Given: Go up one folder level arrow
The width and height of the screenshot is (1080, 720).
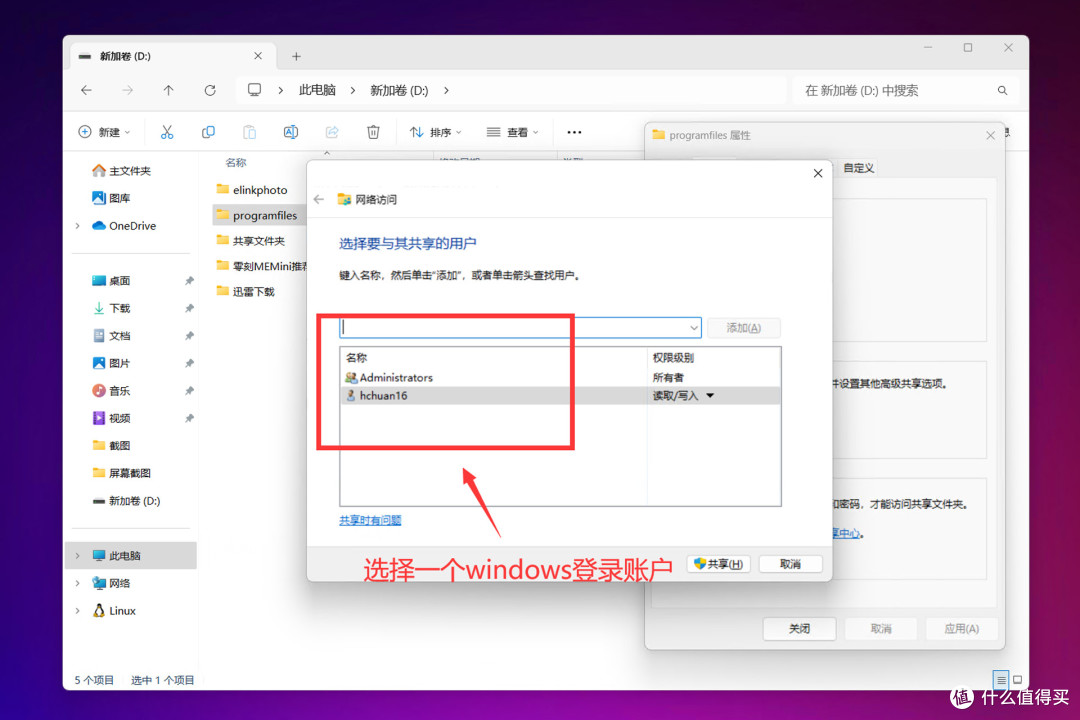Looking at the screenshot, I should pos(168,90).
